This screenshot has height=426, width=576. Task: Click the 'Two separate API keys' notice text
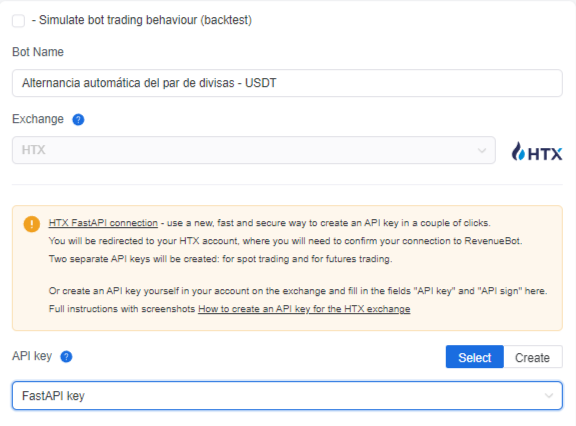click(220, 259)
